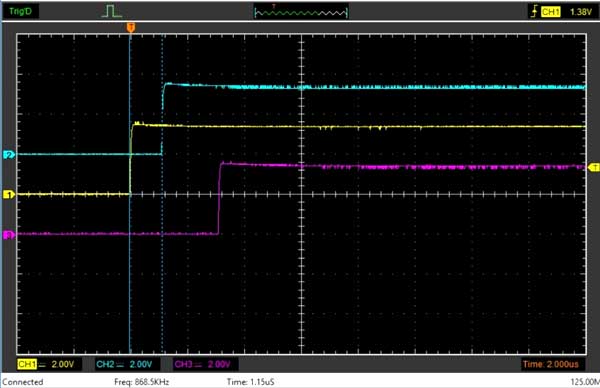Click the rising edge trigger icon
This screenshot has width=600, height=388.
pos(534,11)
